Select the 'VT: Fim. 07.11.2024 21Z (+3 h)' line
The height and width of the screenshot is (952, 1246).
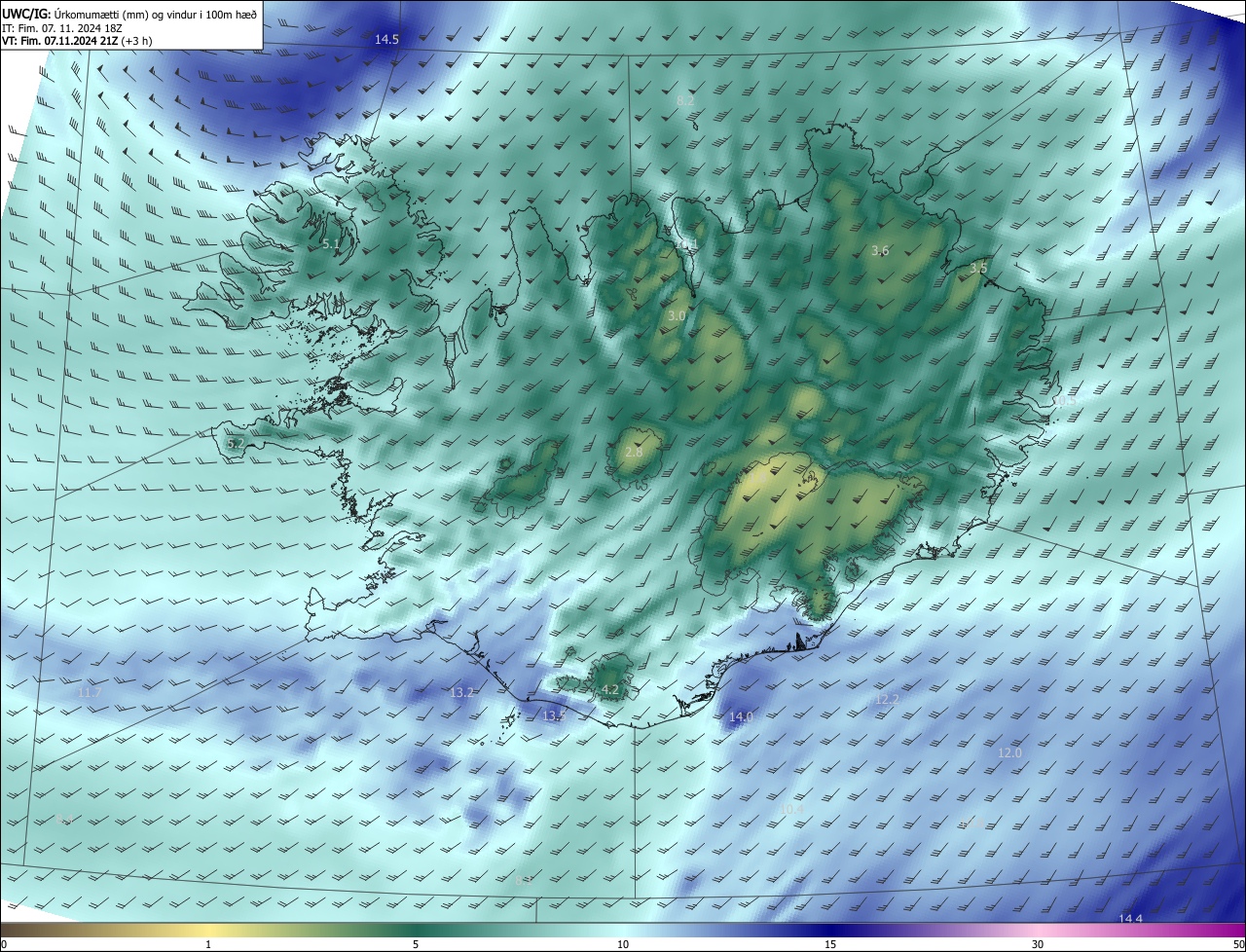tap(76, 42)
